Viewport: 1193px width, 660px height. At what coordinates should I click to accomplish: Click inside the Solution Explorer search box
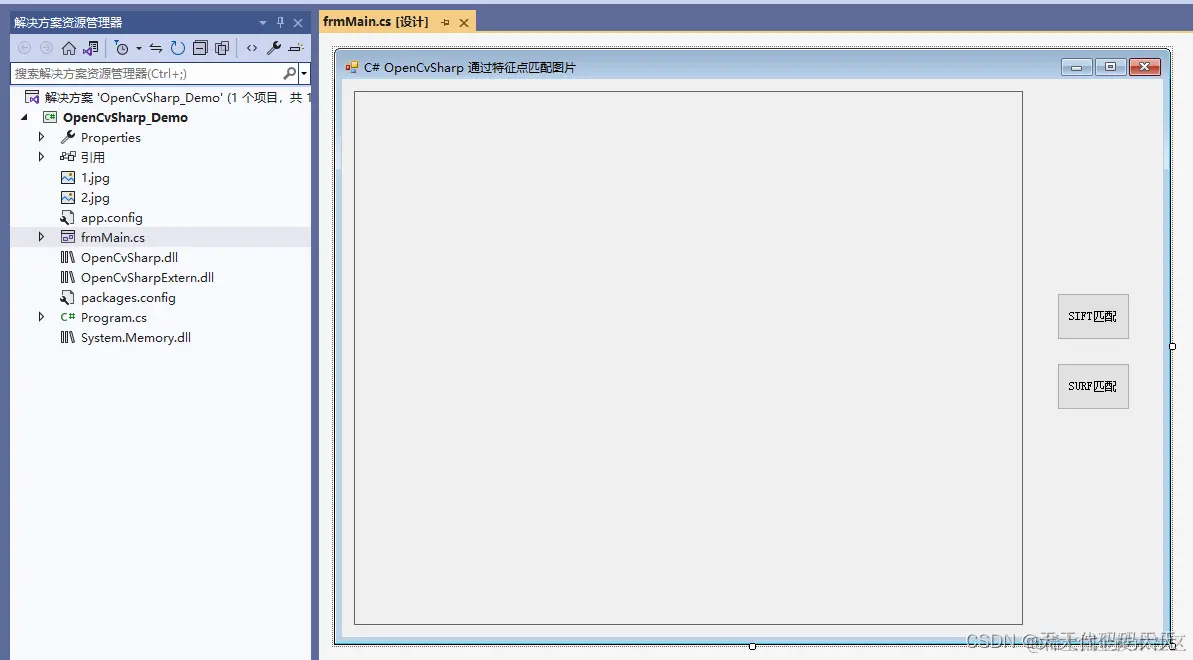140,73
